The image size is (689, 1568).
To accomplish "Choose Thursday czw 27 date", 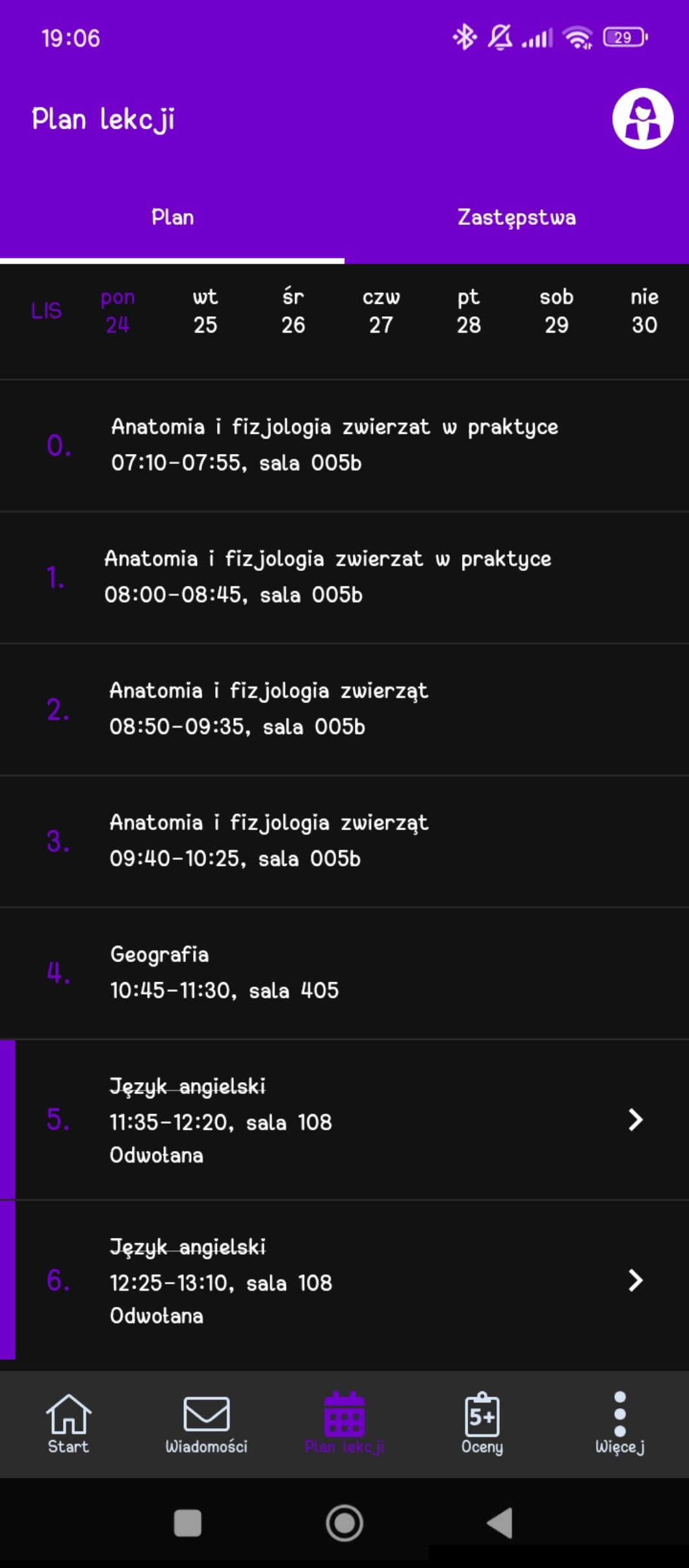I will coord(381,311).
